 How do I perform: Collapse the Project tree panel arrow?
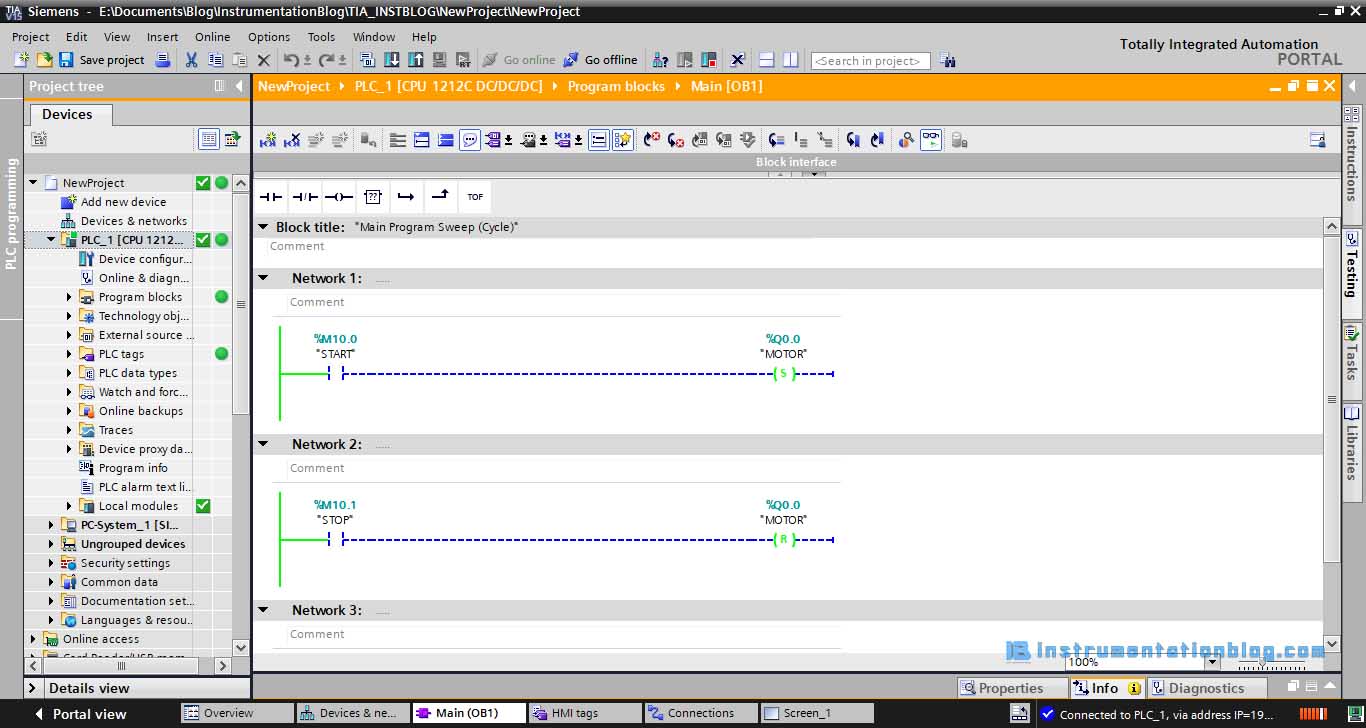tap(239, 87)
